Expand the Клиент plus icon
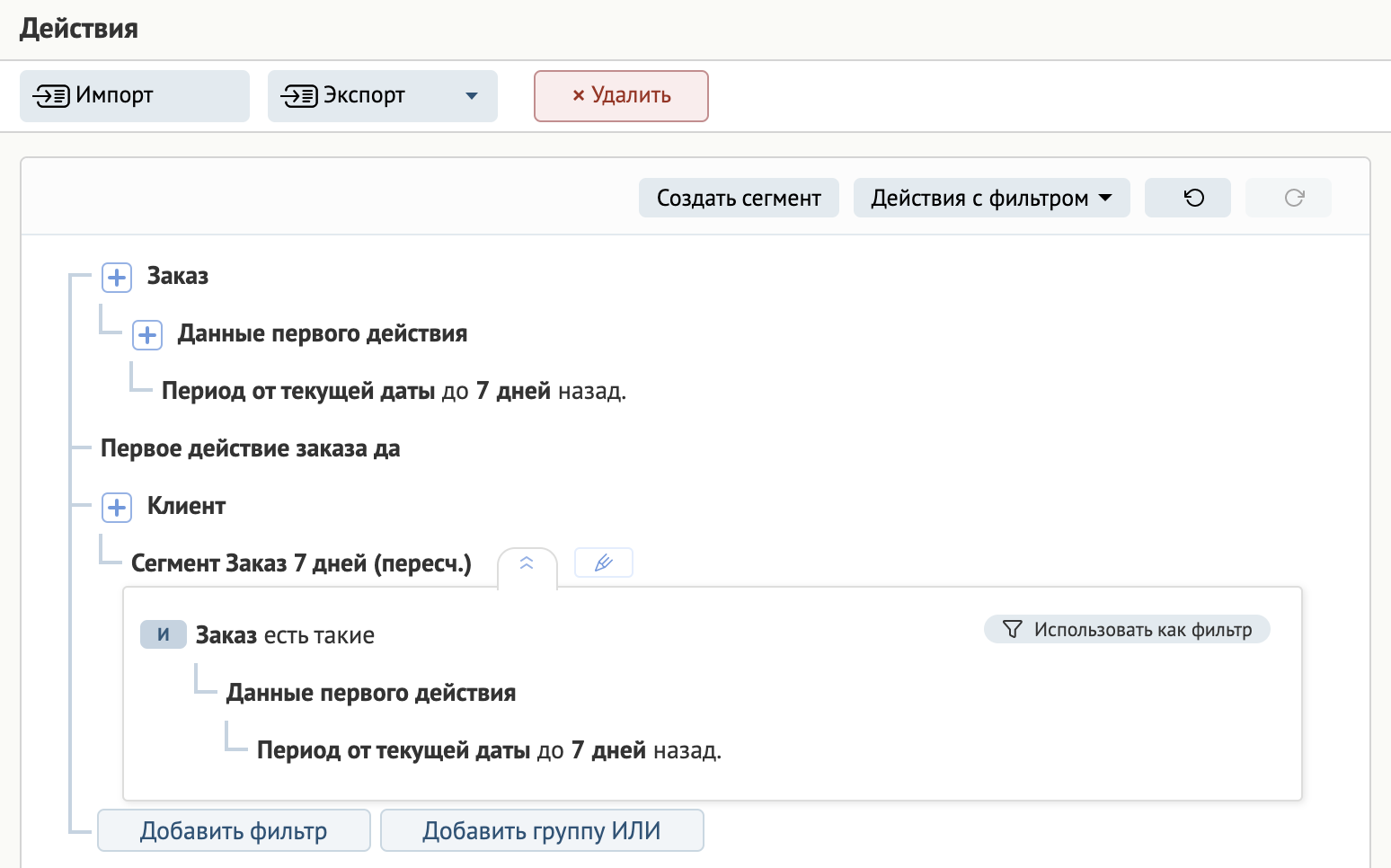Viewport: 1391px width, 868px height. pyautogui.click(x=117, y=508)
